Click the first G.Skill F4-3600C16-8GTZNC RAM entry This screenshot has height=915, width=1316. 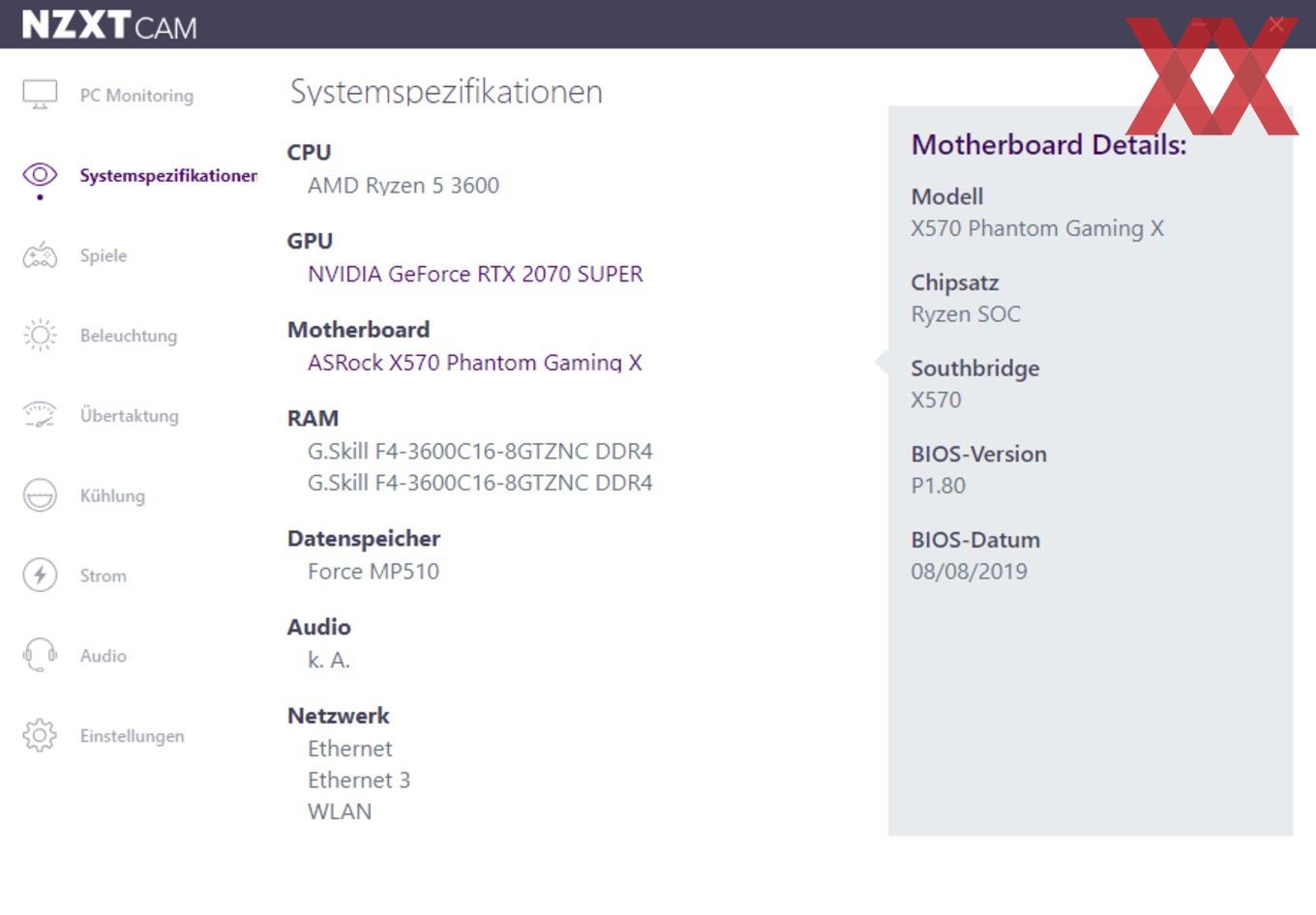(x=480, y=451)
